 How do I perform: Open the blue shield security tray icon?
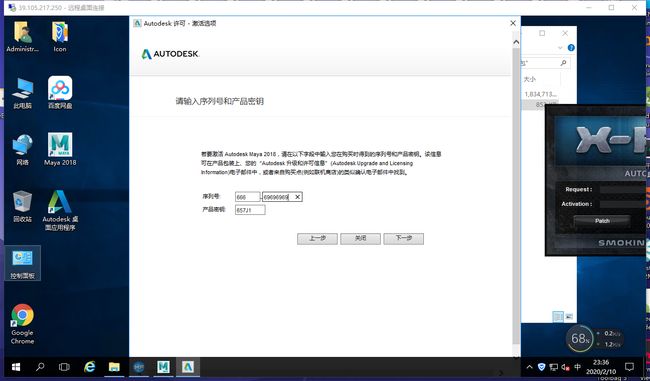click(541, 367)
